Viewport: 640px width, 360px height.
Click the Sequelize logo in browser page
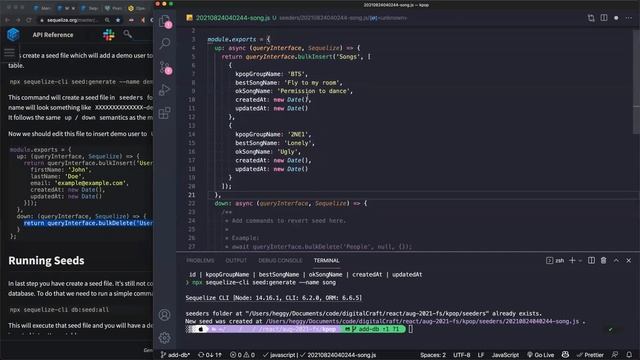point(13,35)
